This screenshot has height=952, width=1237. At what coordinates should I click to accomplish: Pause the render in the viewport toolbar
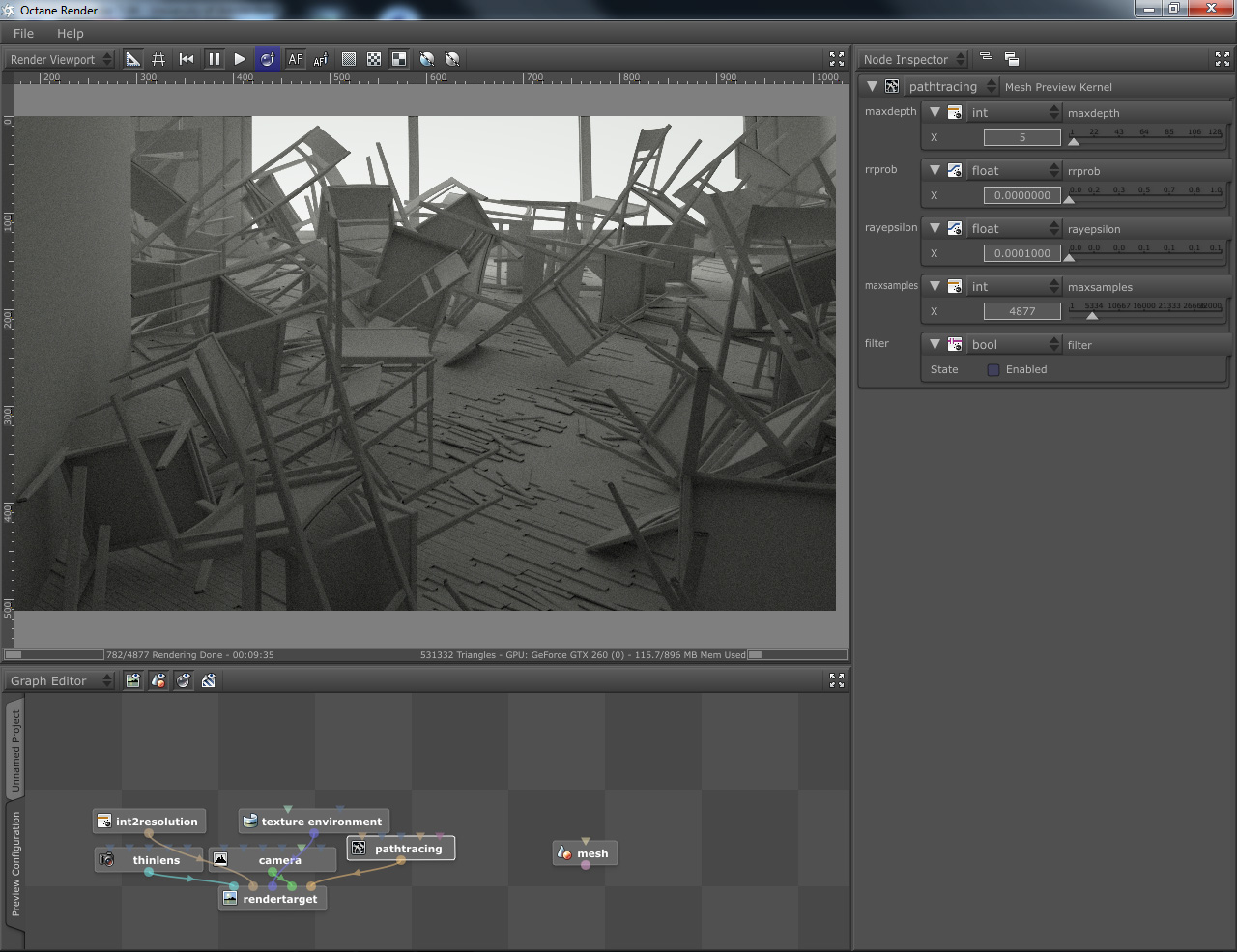tap(214, 59)
